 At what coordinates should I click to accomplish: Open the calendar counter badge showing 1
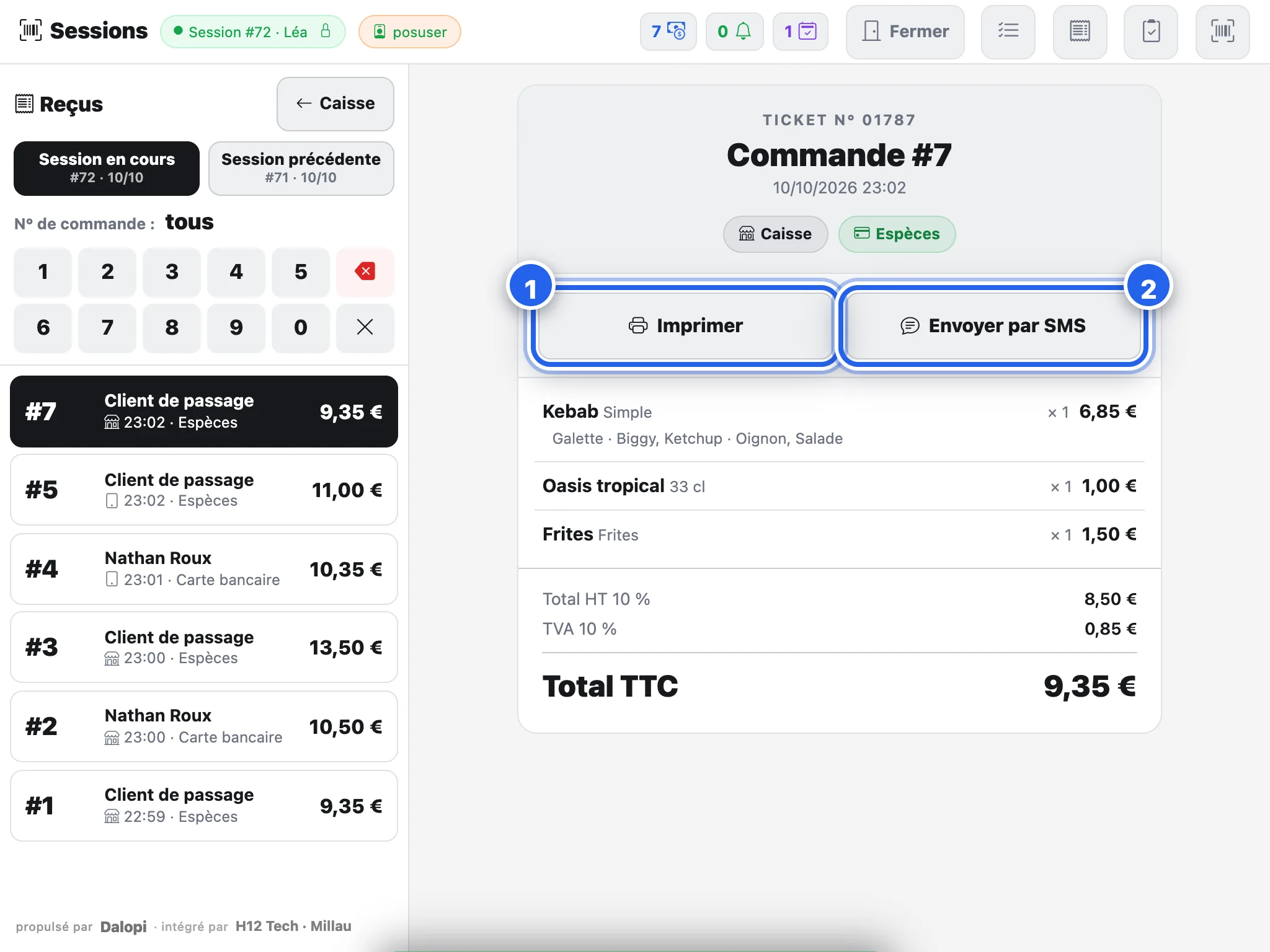coord(800,32)
